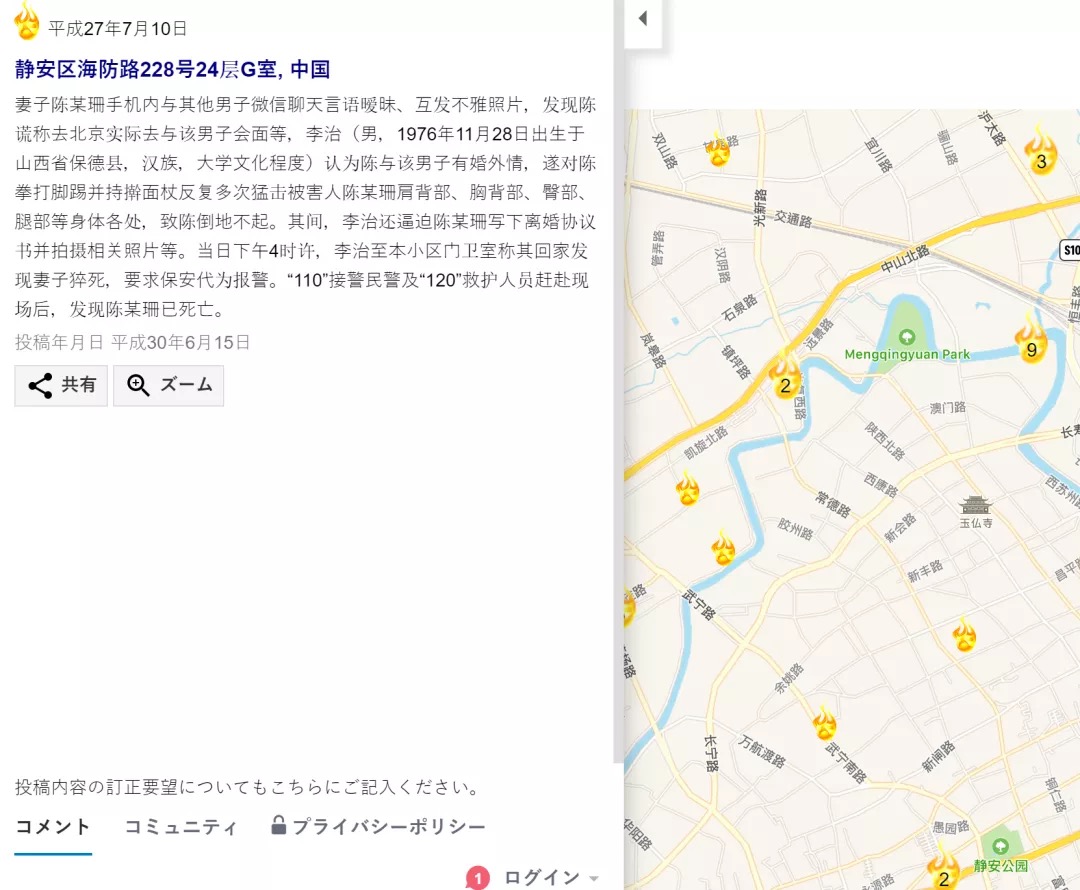
Task: Select flame cluster 2 near 镇坪路
Action: 785,377
